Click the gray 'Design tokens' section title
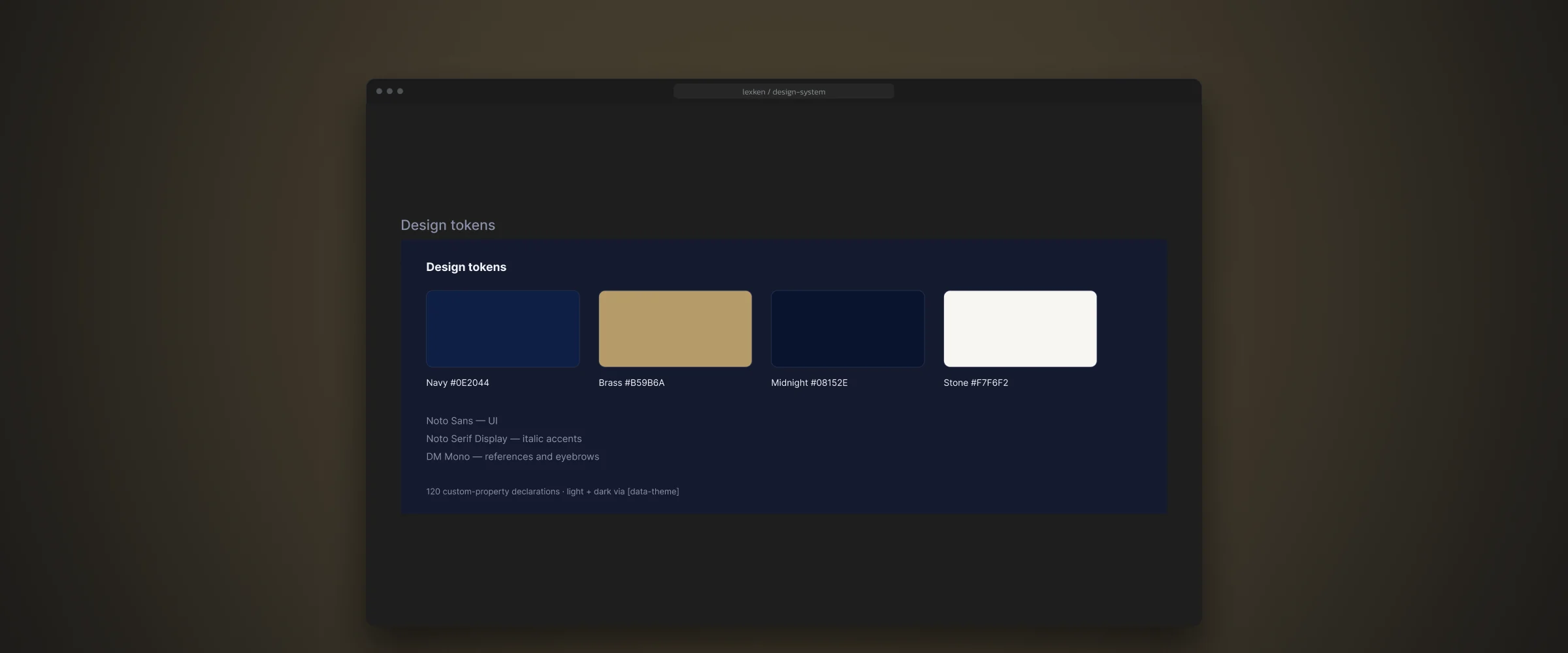The height and width of the screenshot is (653, 1568). [448, 225]
